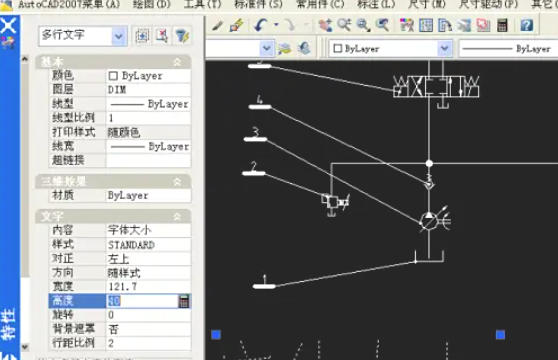
Task: Click the Undo arrow icon
Action: [260, 25]
